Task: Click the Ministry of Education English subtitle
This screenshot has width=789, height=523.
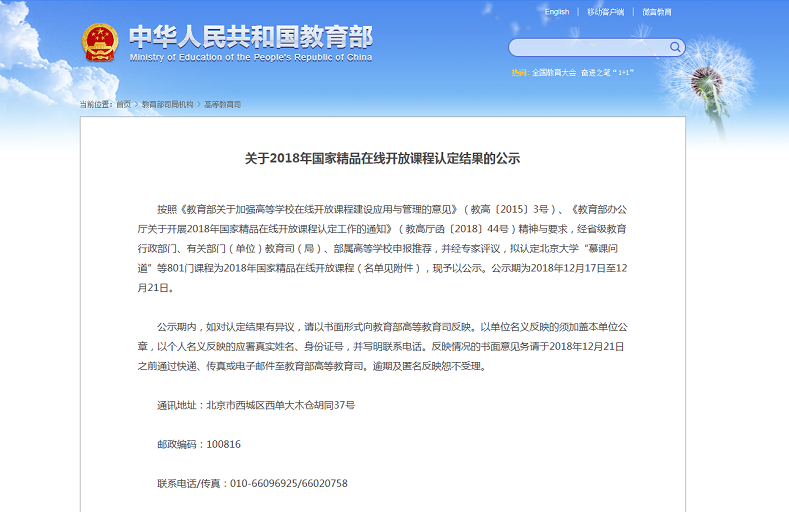Action: click(251, 58)
